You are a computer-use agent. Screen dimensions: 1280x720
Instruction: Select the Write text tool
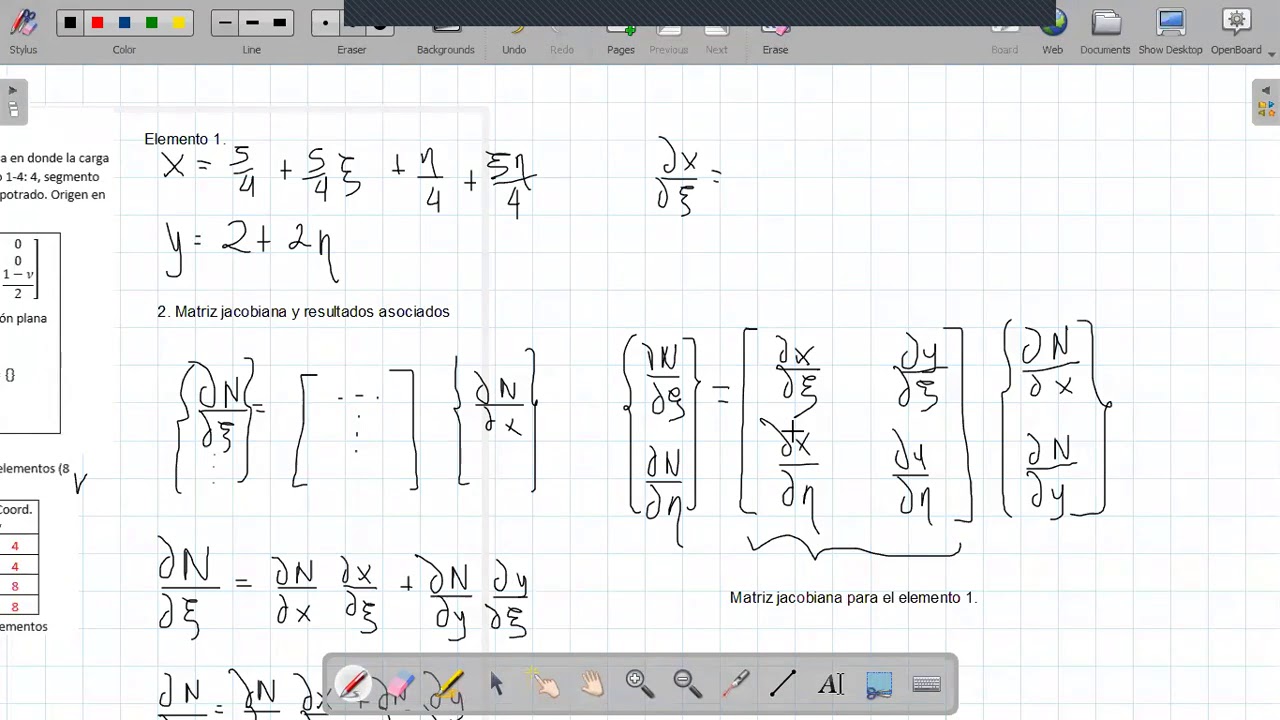831,684
